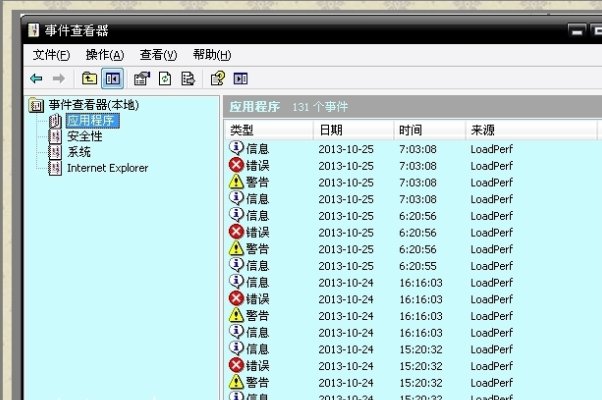
Task: Click the red error icon at 16:16:03
Action: pos(236,298)
